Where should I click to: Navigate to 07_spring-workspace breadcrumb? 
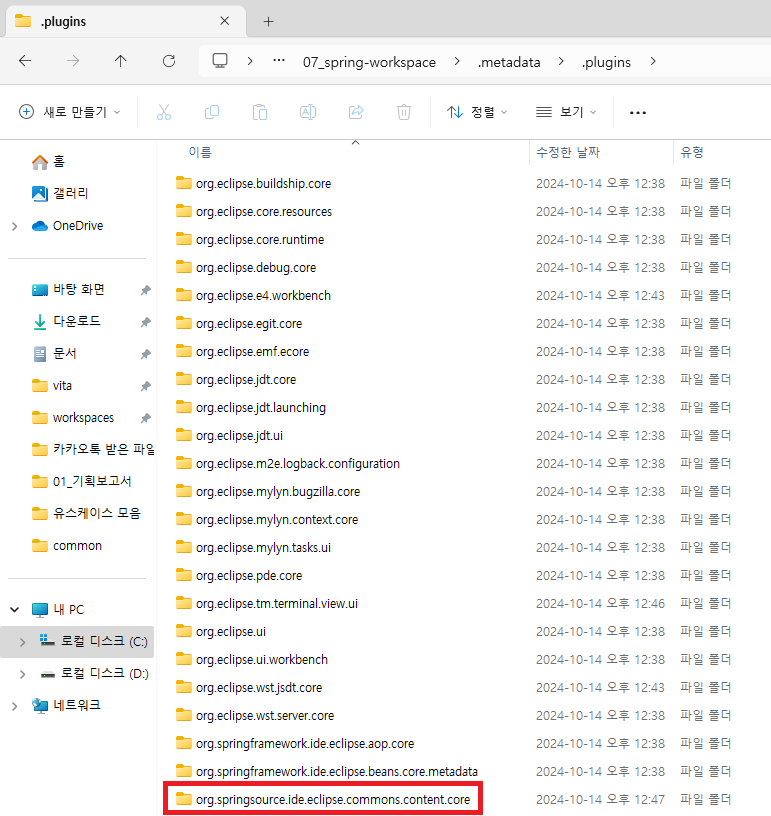pos(369,62)
